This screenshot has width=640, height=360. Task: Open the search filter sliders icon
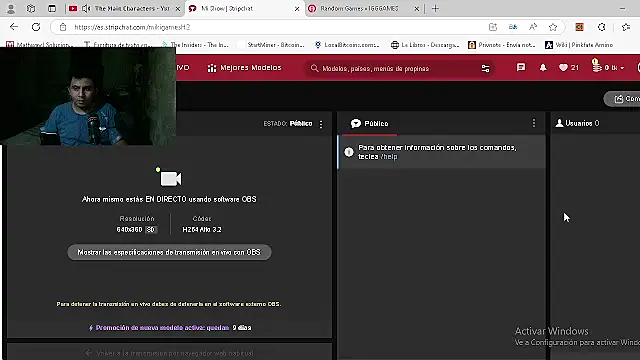(x=485, y=69)
